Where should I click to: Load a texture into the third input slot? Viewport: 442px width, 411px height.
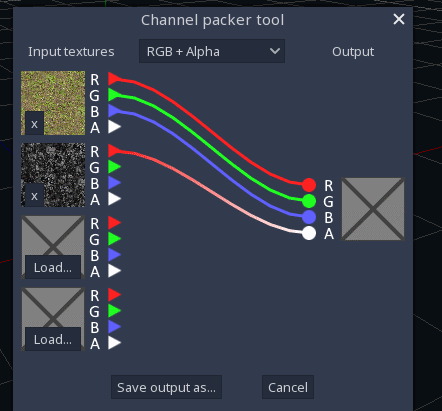click(x=53, y=267)
